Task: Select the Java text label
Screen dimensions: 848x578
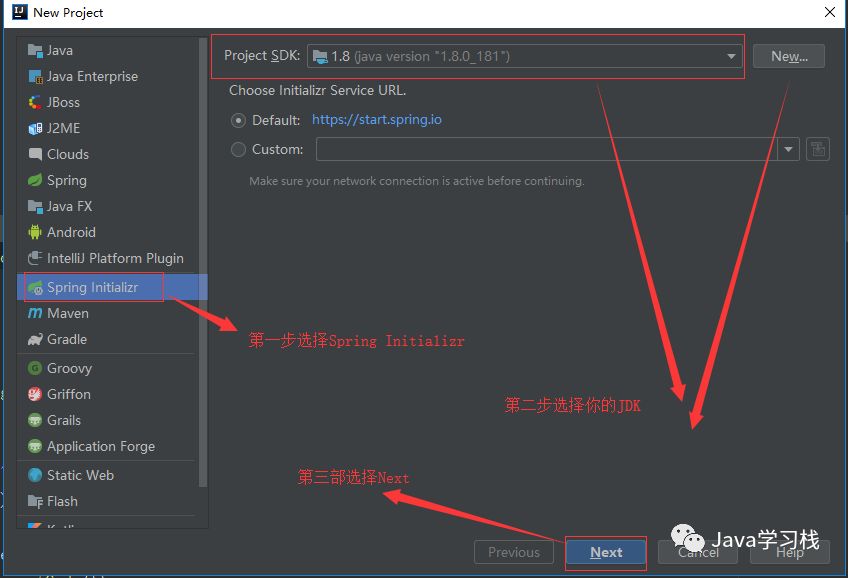Action: (x=59, y=51)
